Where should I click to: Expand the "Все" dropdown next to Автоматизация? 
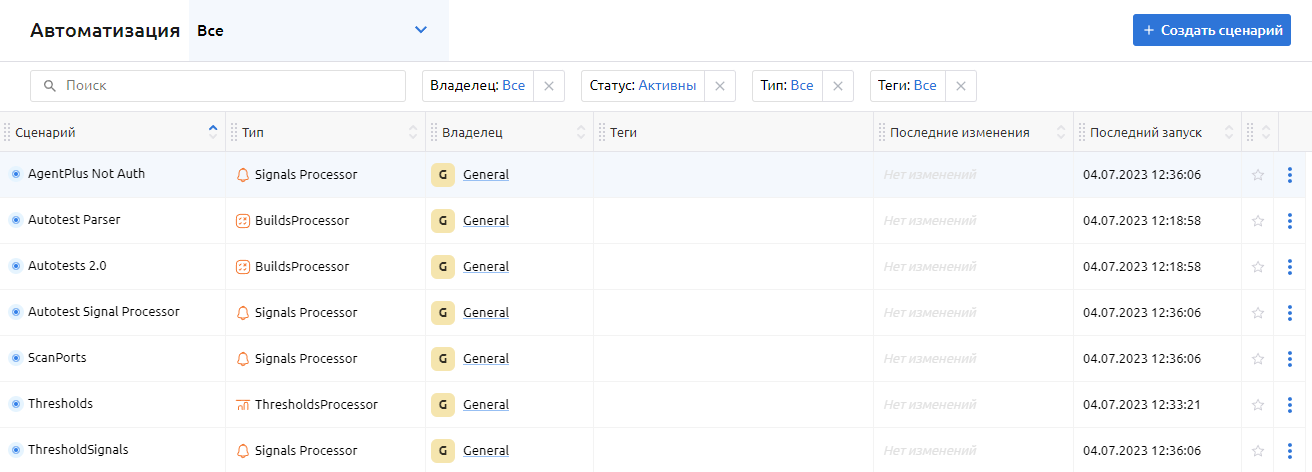click(x=318, y=31)
